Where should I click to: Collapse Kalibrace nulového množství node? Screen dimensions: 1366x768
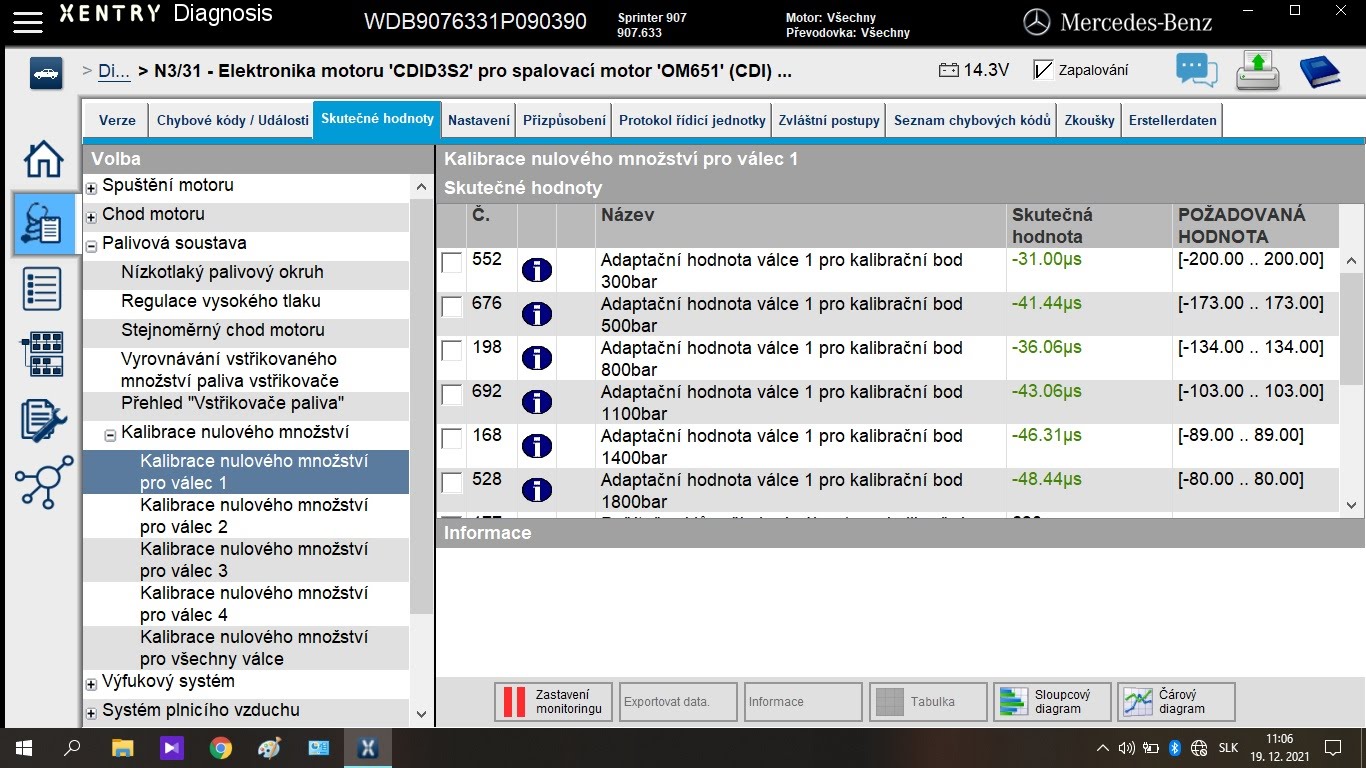pyautogui.click(x=110, y=436)
